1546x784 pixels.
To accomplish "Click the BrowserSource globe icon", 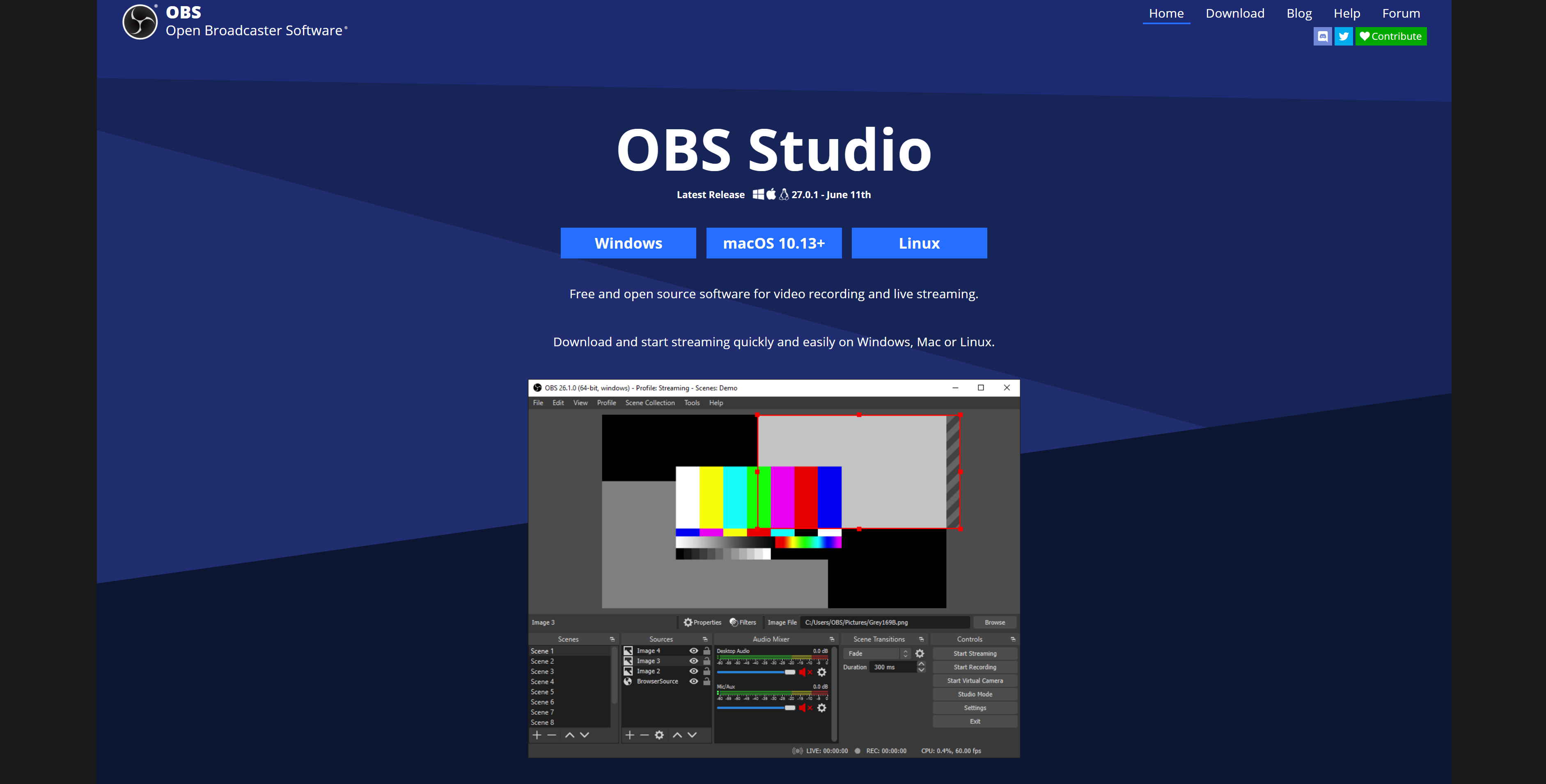I will [x=628, y=681].
